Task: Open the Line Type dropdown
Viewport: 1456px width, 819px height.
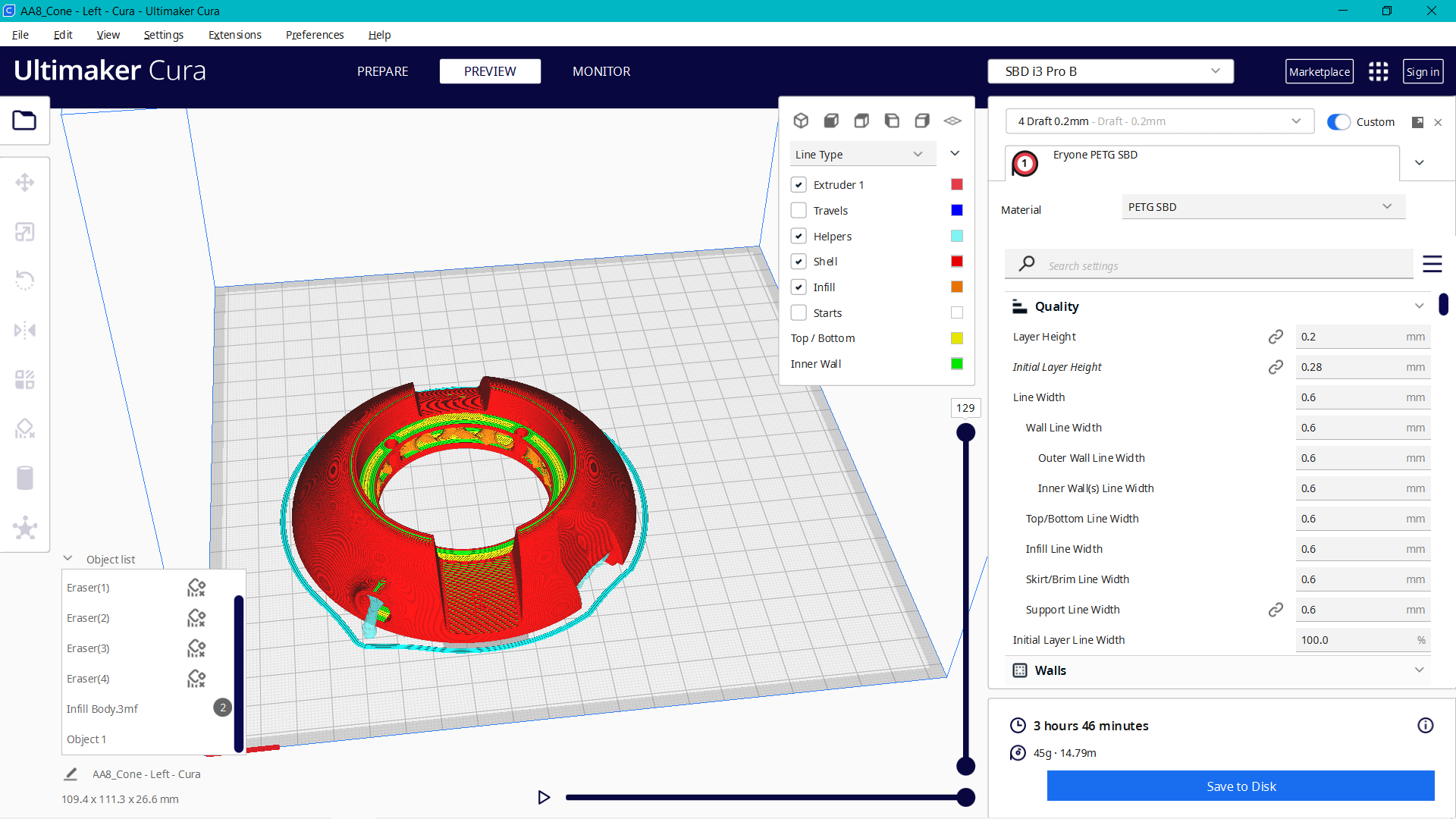Action: (862, 154)
